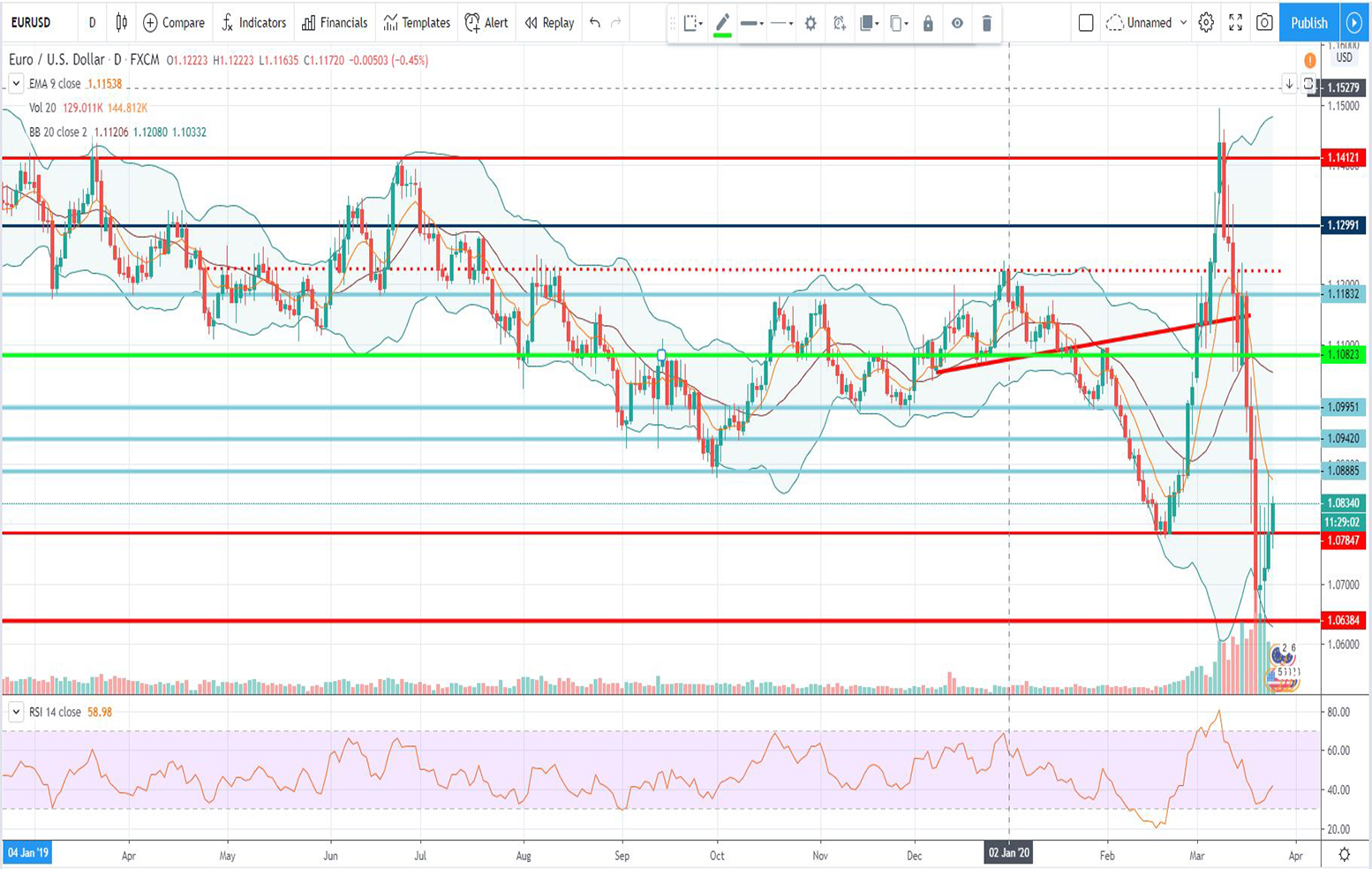Hide the selected drawing with eye icon
Image resolution: width=1372 pixels, height=869 pixels.
click(x=957, y=24)
